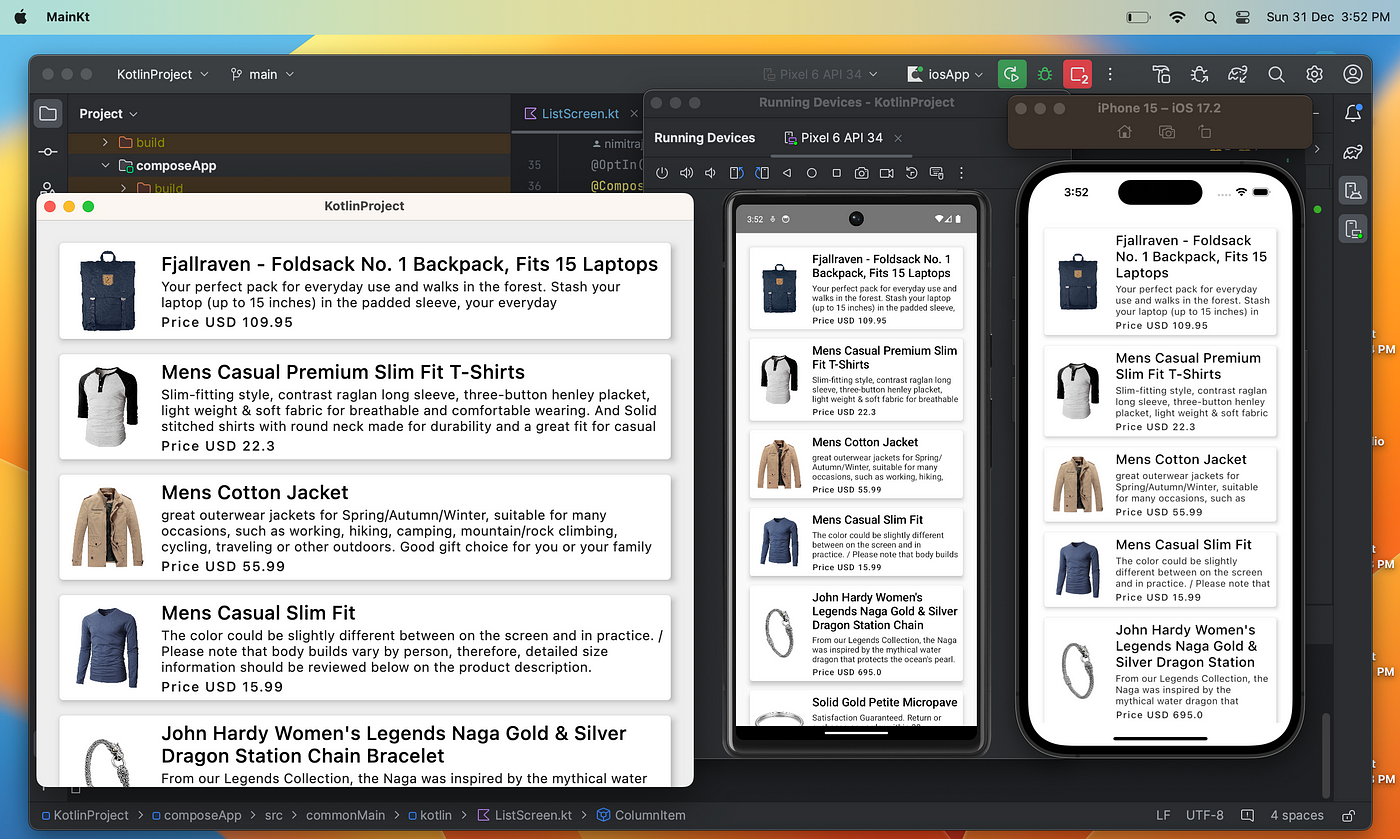The height and width of the screenshot is (839, 1400).
Task: Open the display/hardware input icon in emulator toolbar
Action: [x=936, y=173]
